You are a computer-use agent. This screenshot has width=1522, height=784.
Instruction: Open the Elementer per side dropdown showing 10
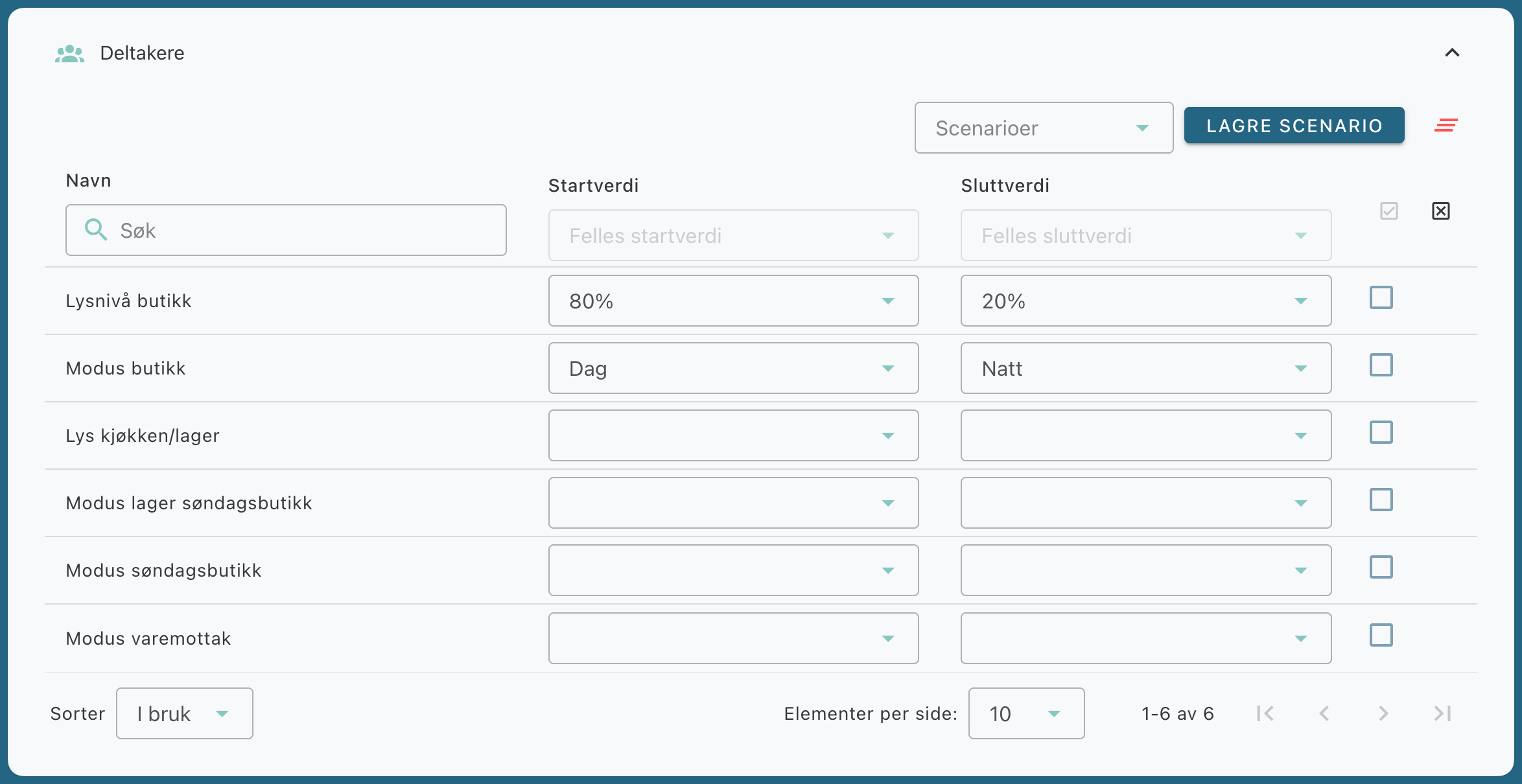pyautogui.click(x=1026, y=713)
